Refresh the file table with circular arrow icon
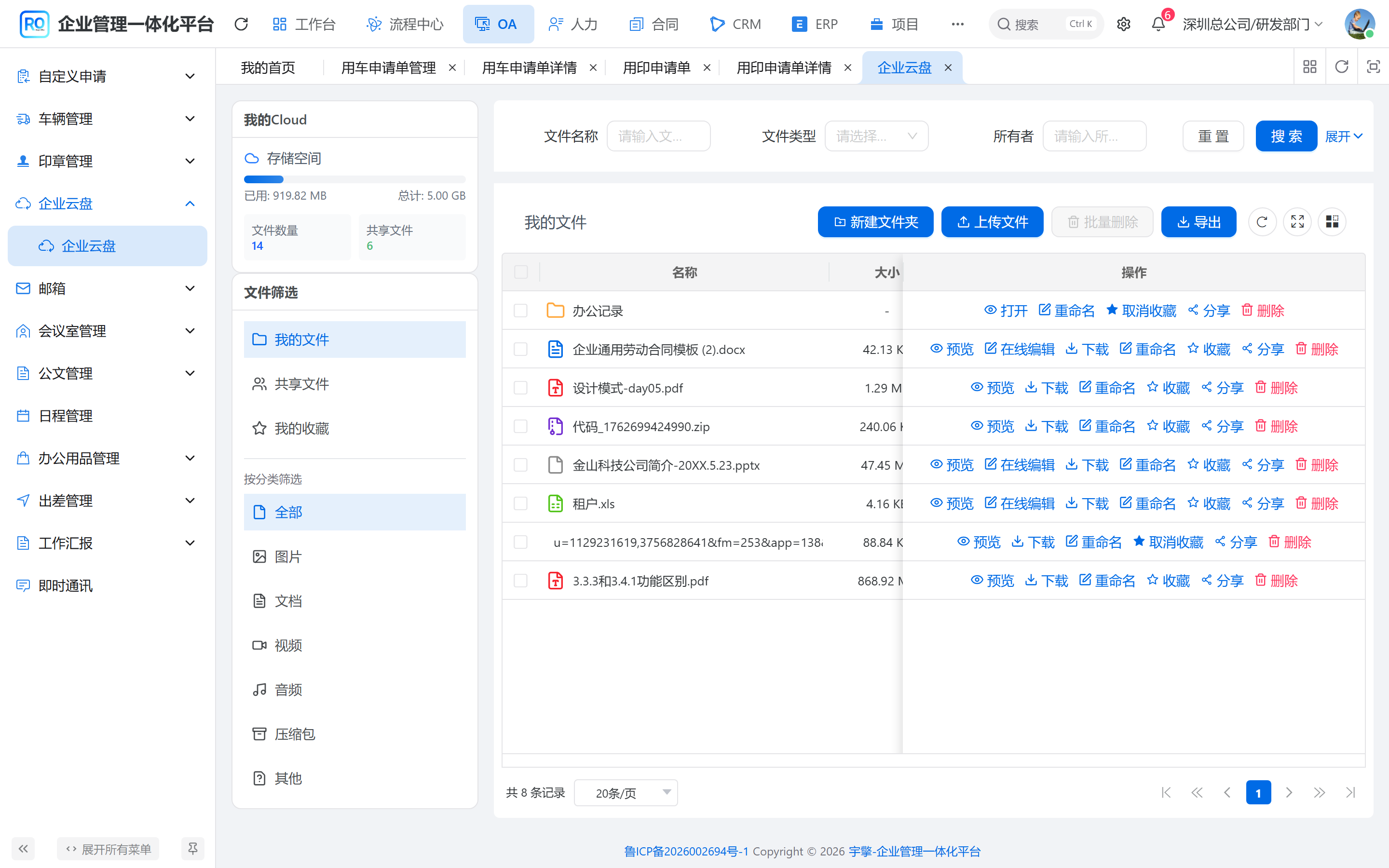This screenshot has height=868, width=1389. 1262,222
